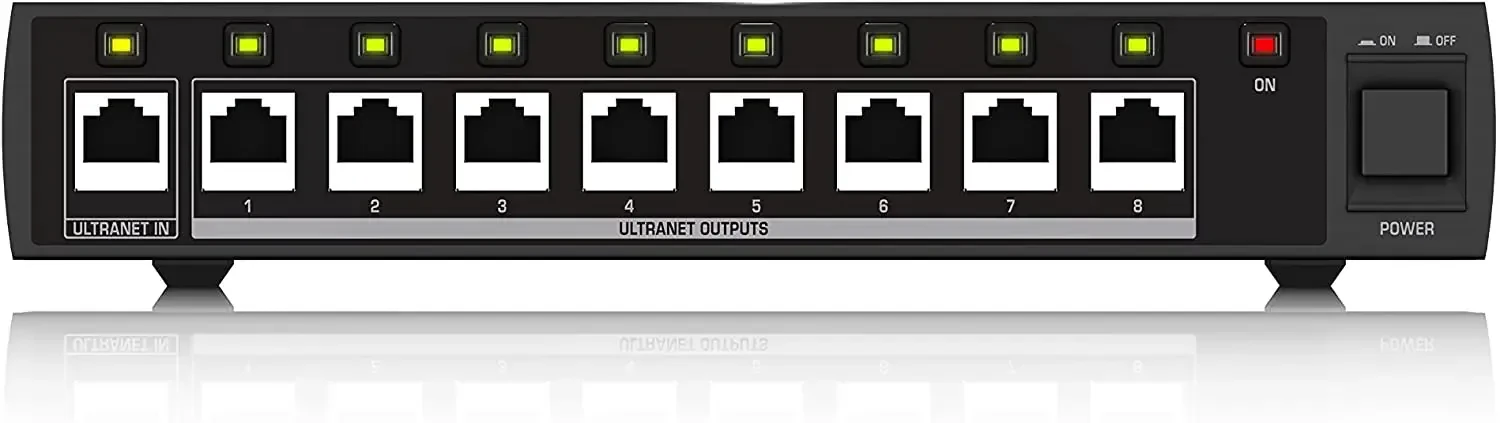Click the green LED above port 8
The width and height of the screenshot is (1500, 423).
pyautogui.click(x=1136, y=45)
